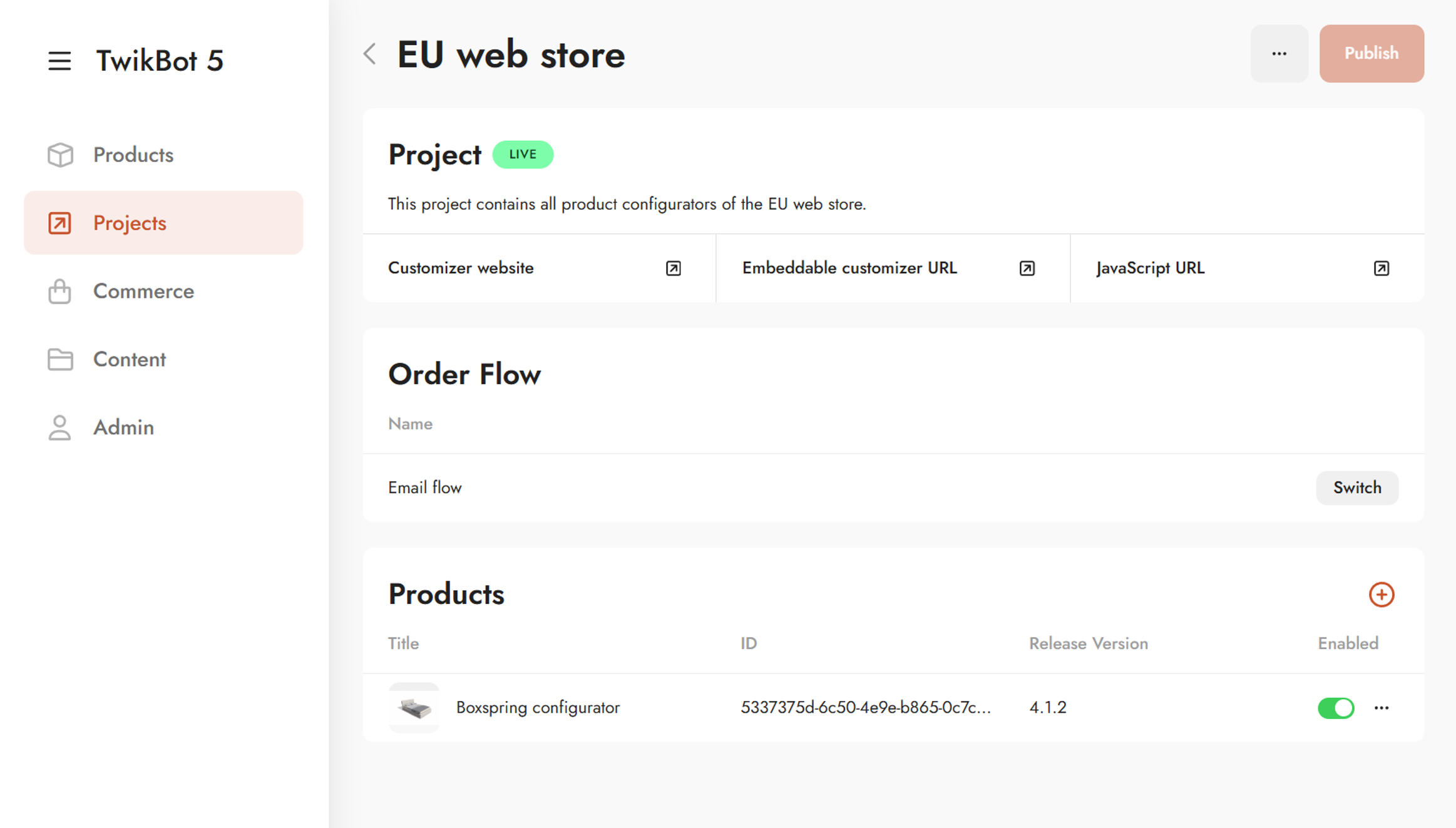Open Boxspring configurator row more options
The width and height of the screenshot is (1456, 828).
[1382, 708]
